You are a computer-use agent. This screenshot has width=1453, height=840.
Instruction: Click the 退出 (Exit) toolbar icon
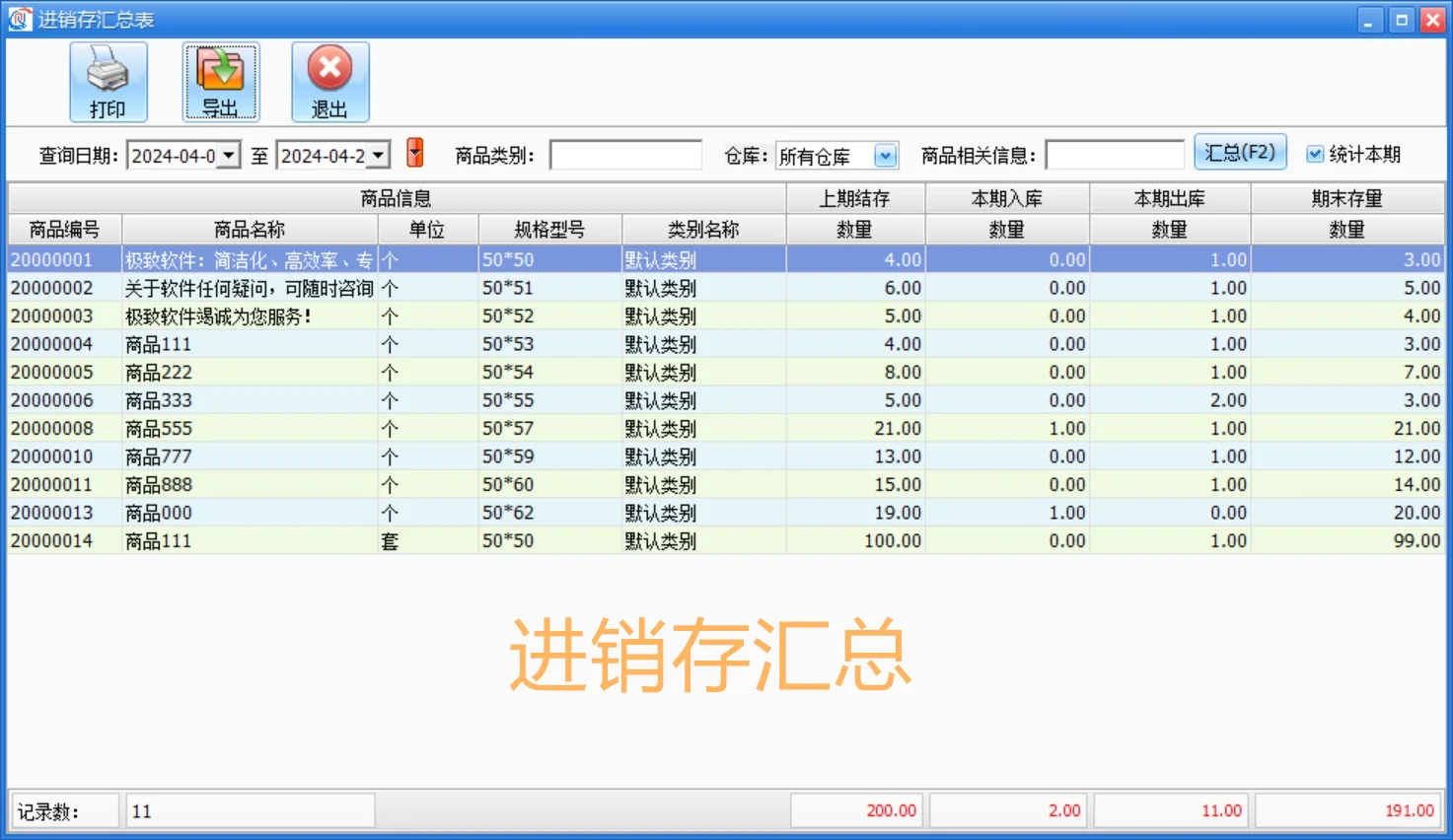pos(329,81)
